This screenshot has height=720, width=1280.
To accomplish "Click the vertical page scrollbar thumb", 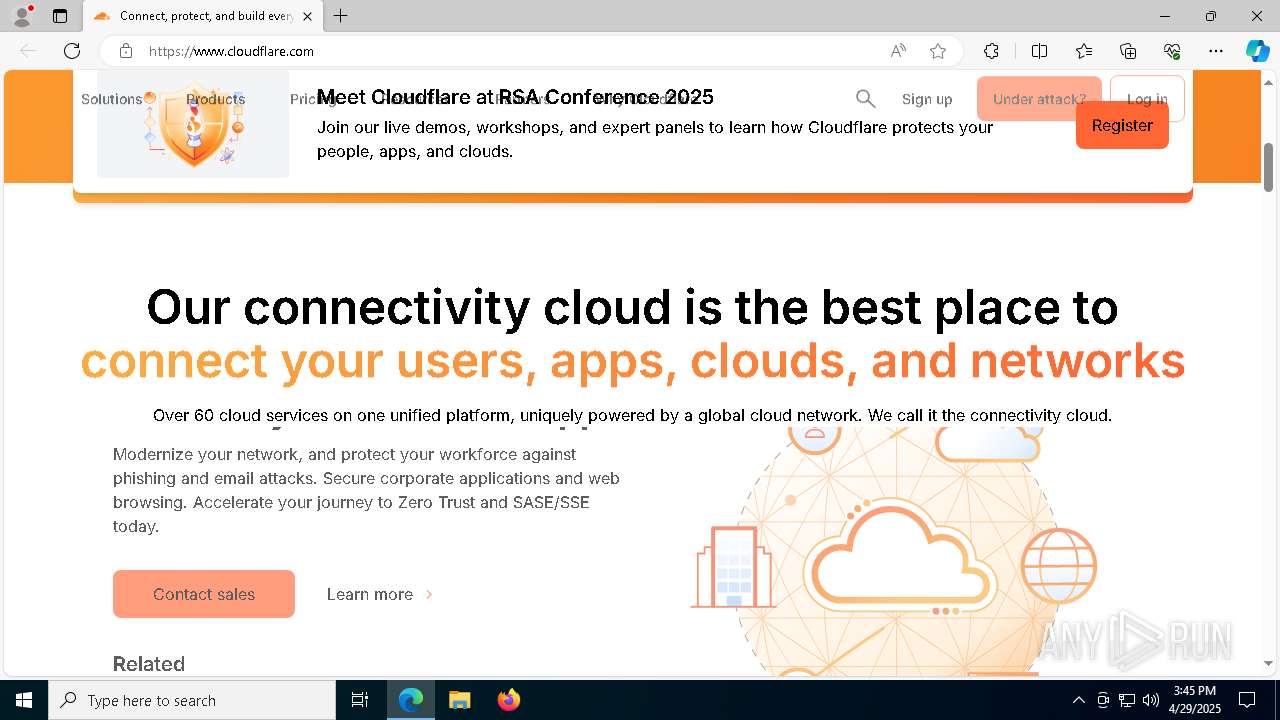I will click(1268, 167).
